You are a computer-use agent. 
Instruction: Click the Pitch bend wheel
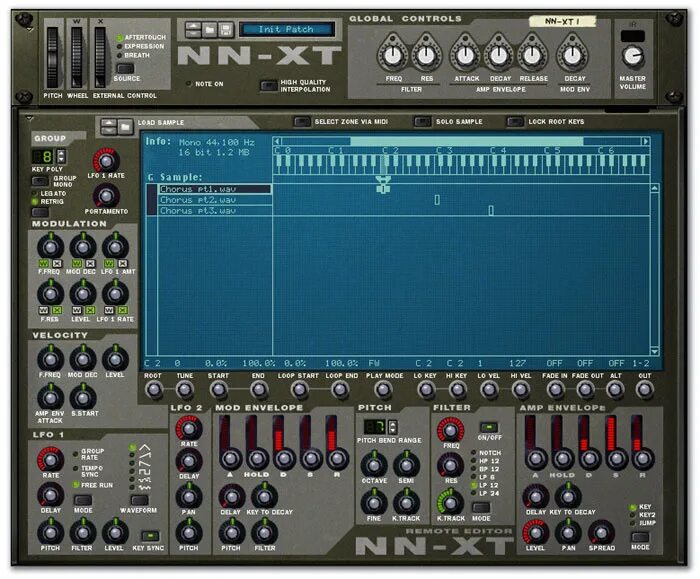click(53, 58)
